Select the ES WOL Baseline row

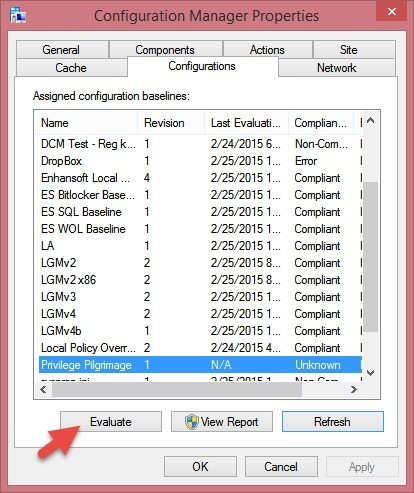[x=199, y=229]
